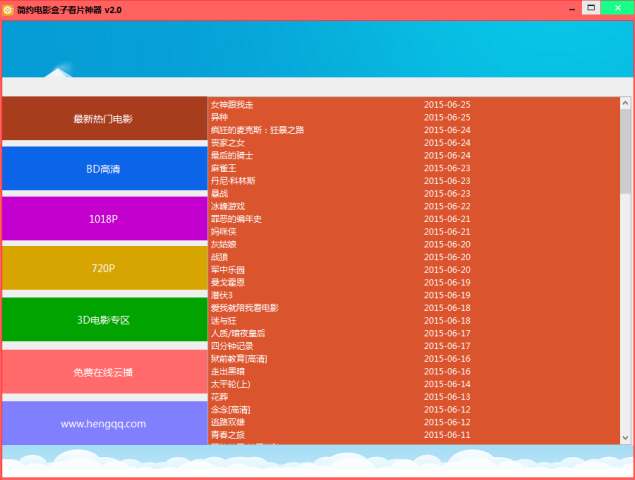Choose the 太平轮(上) movie entry
Image resolution: width=635 pixels, height=480 pixels.
pos(228,384)
